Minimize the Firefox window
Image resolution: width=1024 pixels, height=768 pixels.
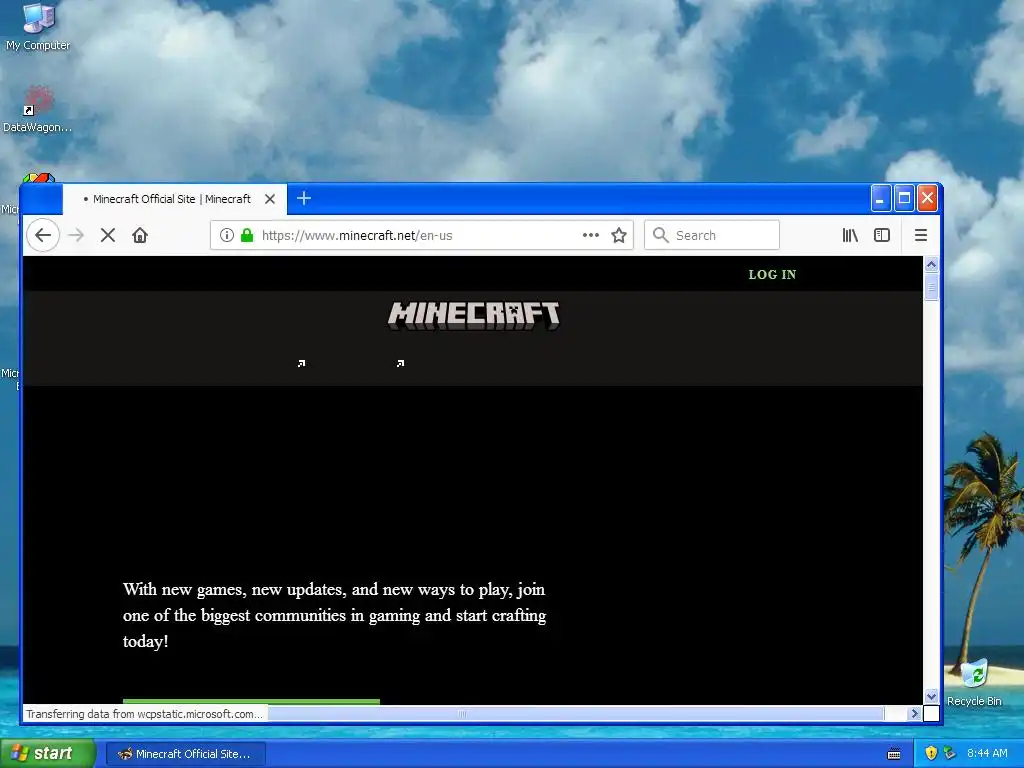(x=880, y=198)
